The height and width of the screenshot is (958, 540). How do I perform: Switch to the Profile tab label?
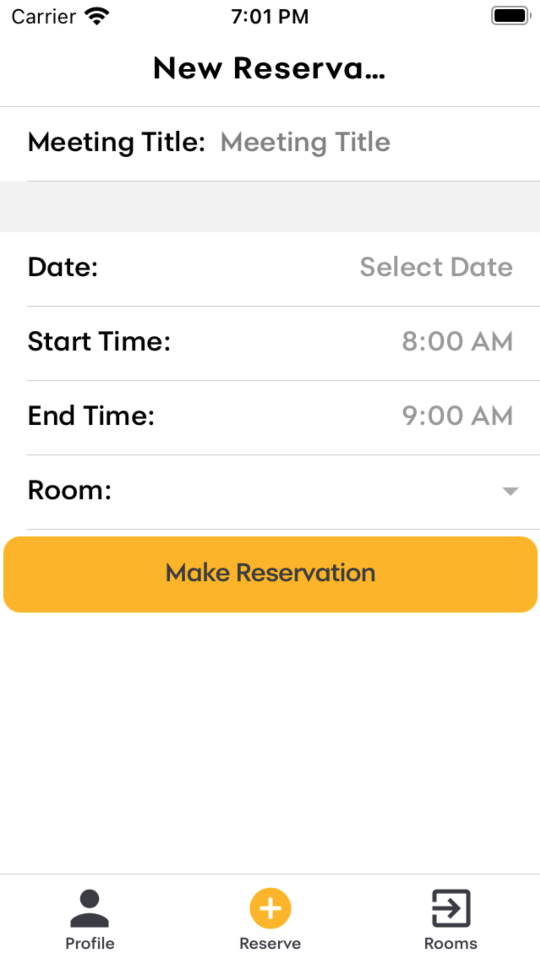tap(90, 943)
